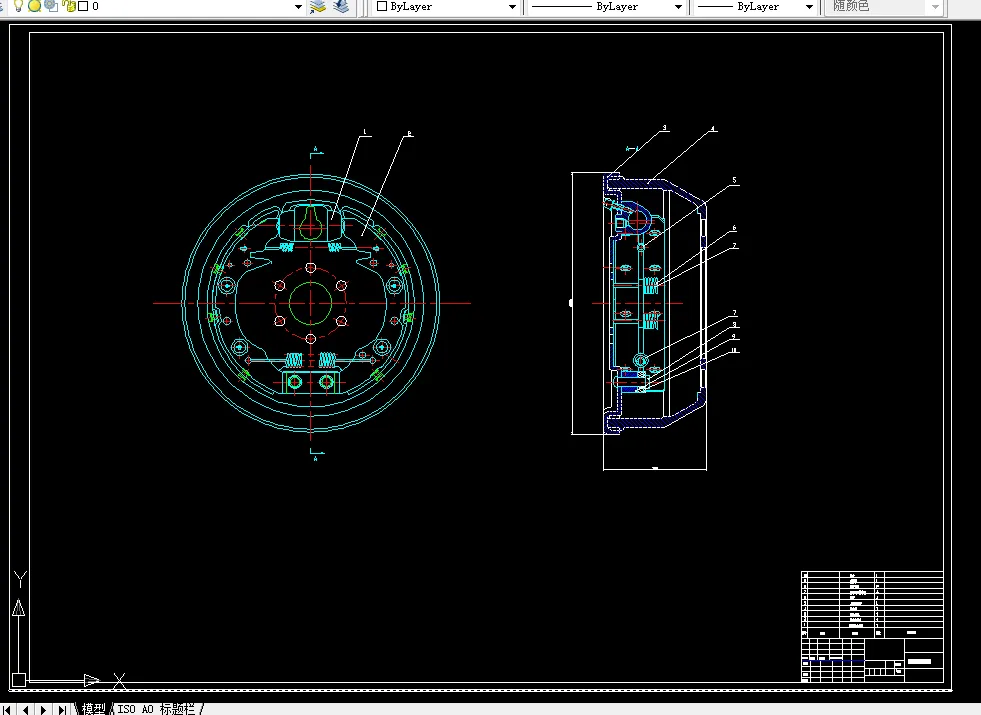Screen dimensions: 981x715
Task: Jump to last layout tab arrow
Action: tap(61, 709)
